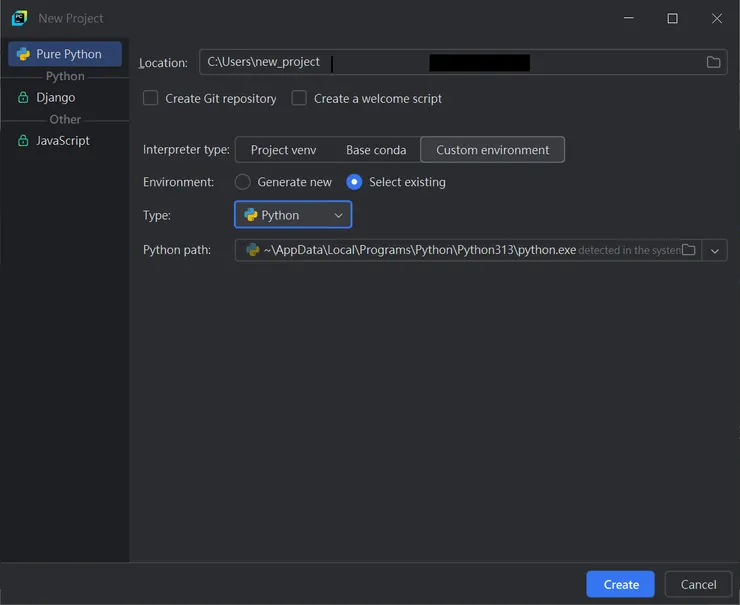Choose the Select existing radio option

[354, 182]
